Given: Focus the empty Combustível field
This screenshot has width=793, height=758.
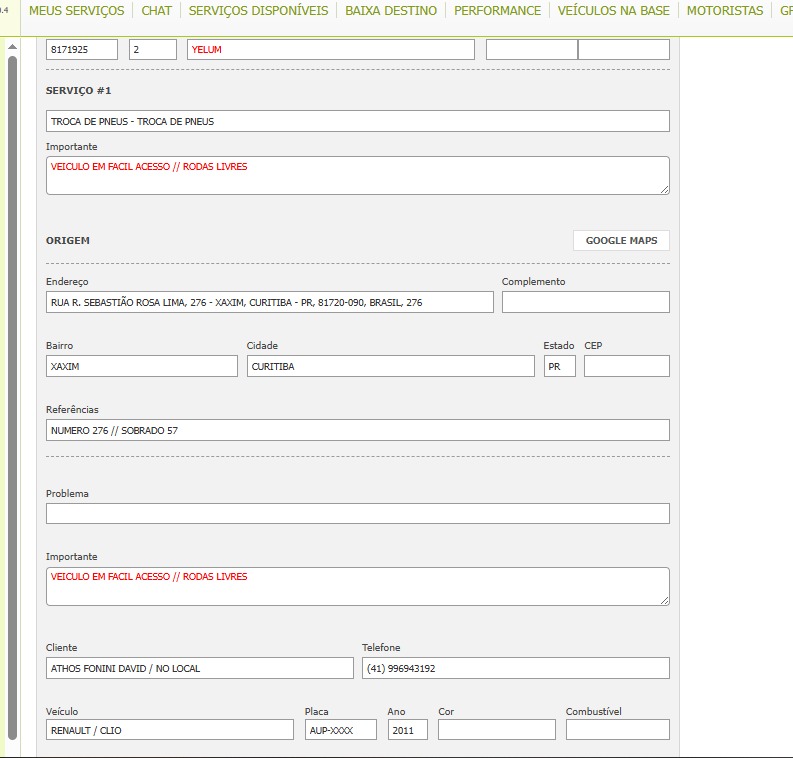Looking at the screenshot, I should 617,730.
